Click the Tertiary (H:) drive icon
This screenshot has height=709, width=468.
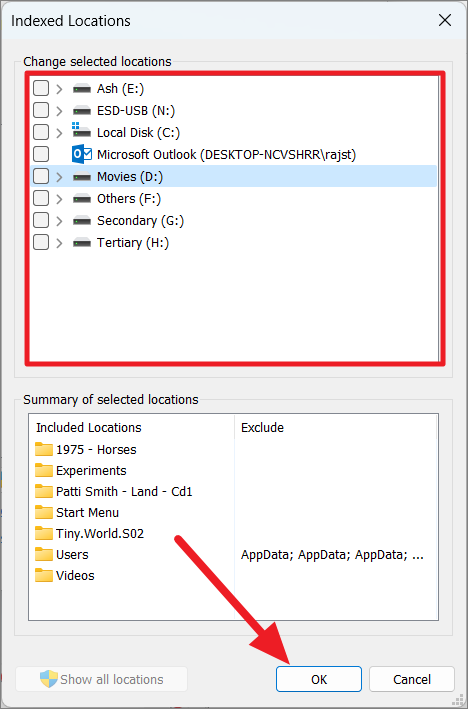[82, 243]
